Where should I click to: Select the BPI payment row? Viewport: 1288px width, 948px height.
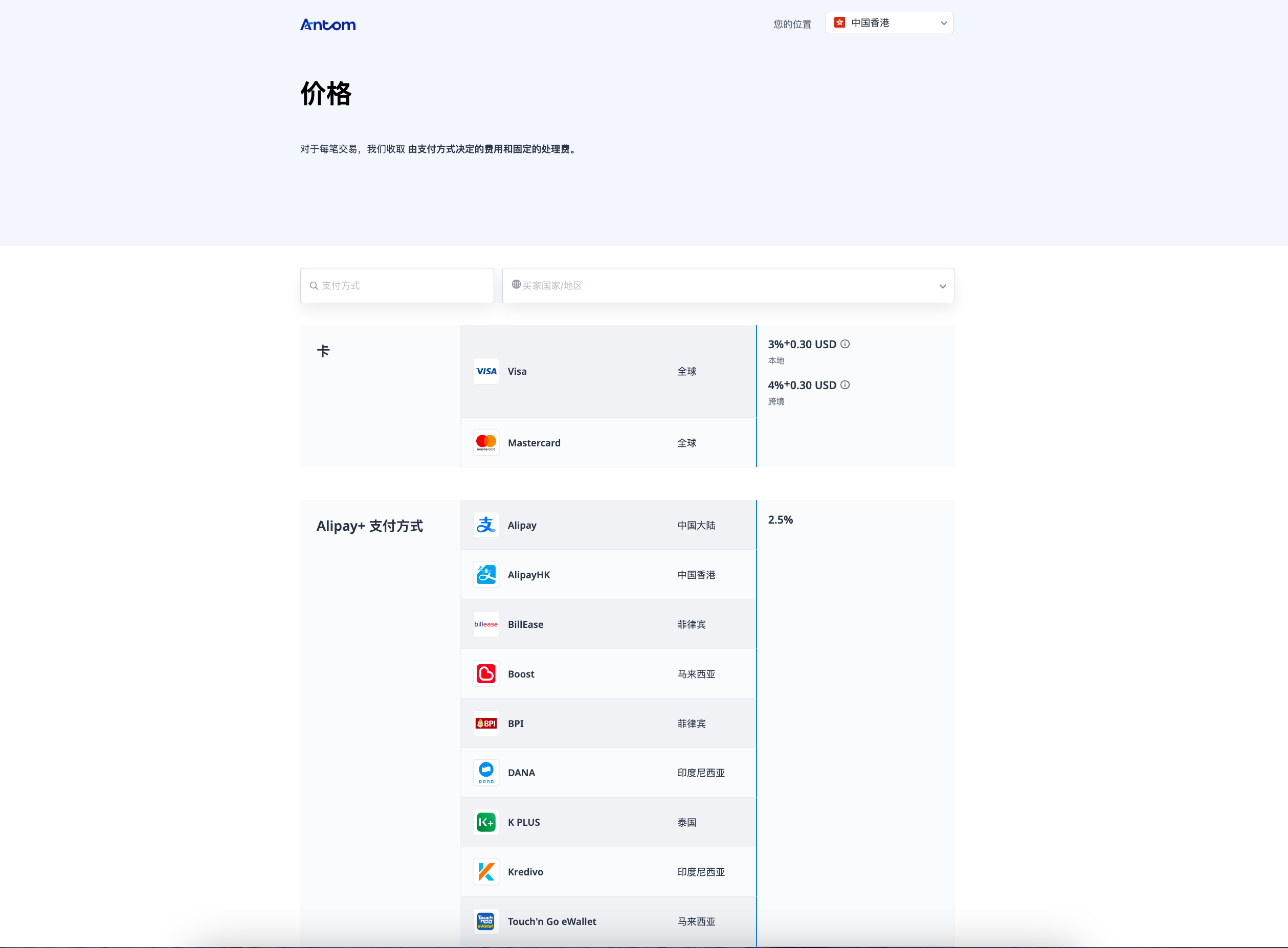point(608,723)
